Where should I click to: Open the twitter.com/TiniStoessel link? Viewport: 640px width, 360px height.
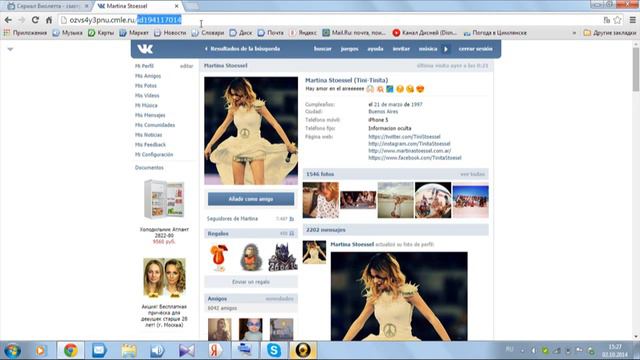coord(404,137)
